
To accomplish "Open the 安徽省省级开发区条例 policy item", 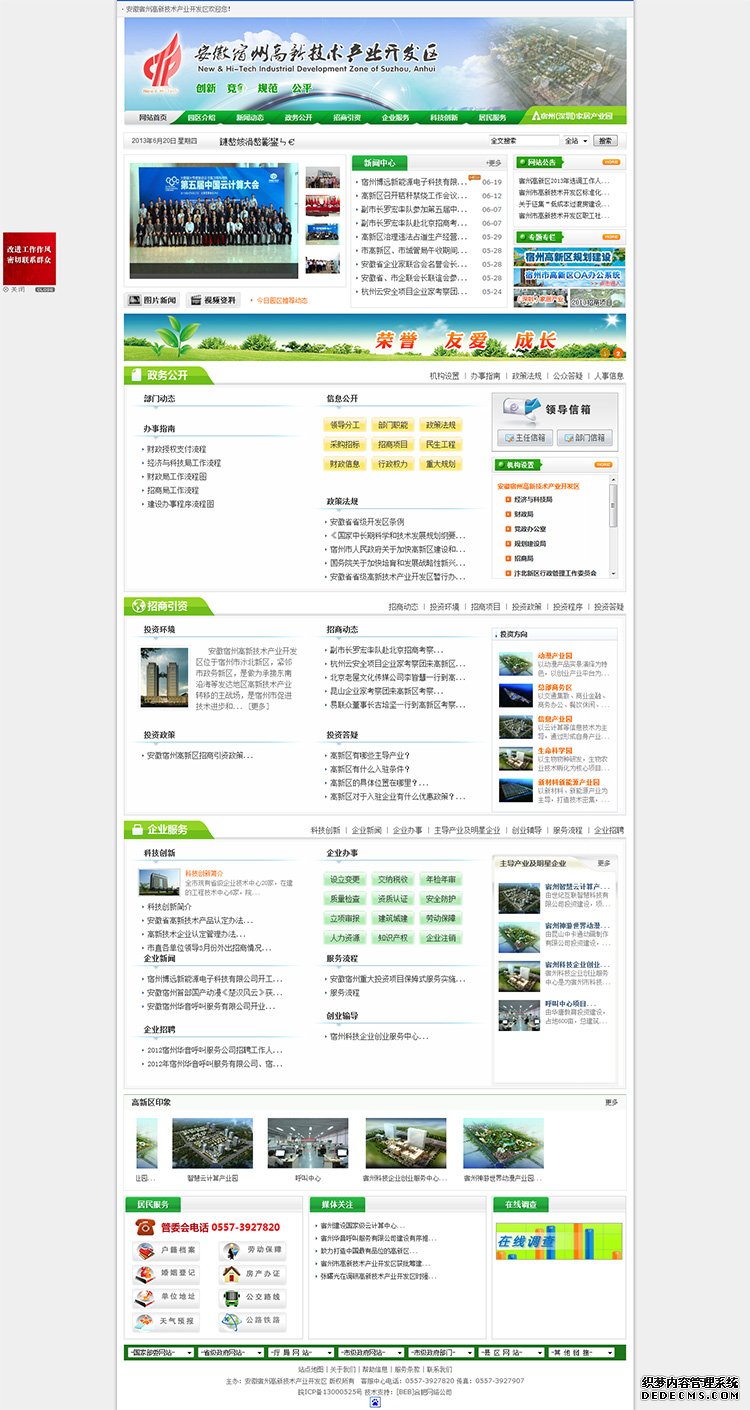I will 367,522.
